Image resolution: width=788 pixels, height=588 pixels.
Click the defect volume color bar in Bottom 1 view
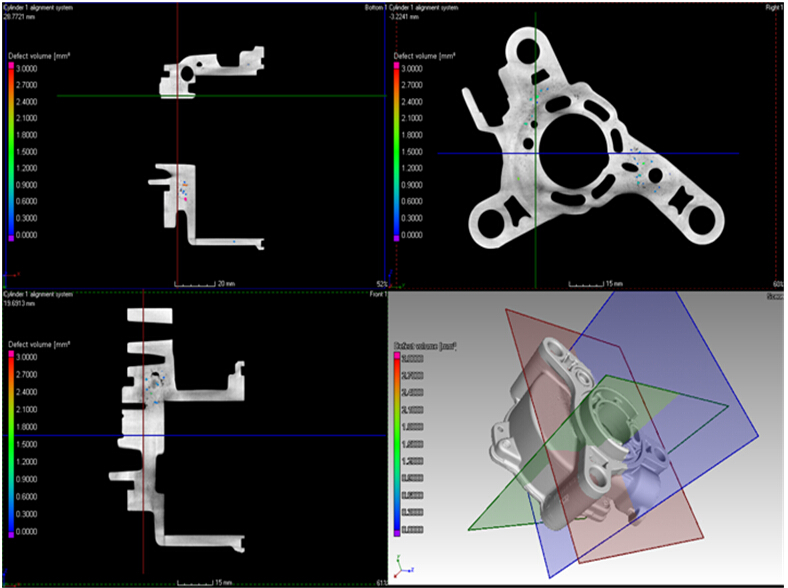pos(11,152)
